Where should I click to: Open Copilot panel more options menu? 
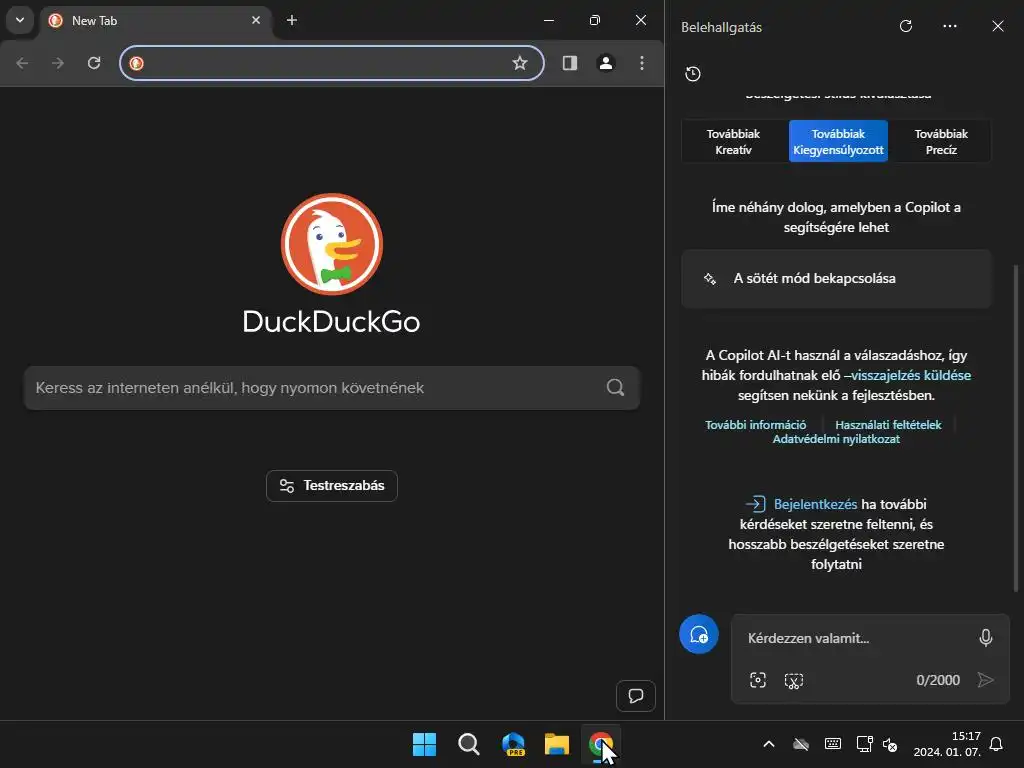click(950, 26)
